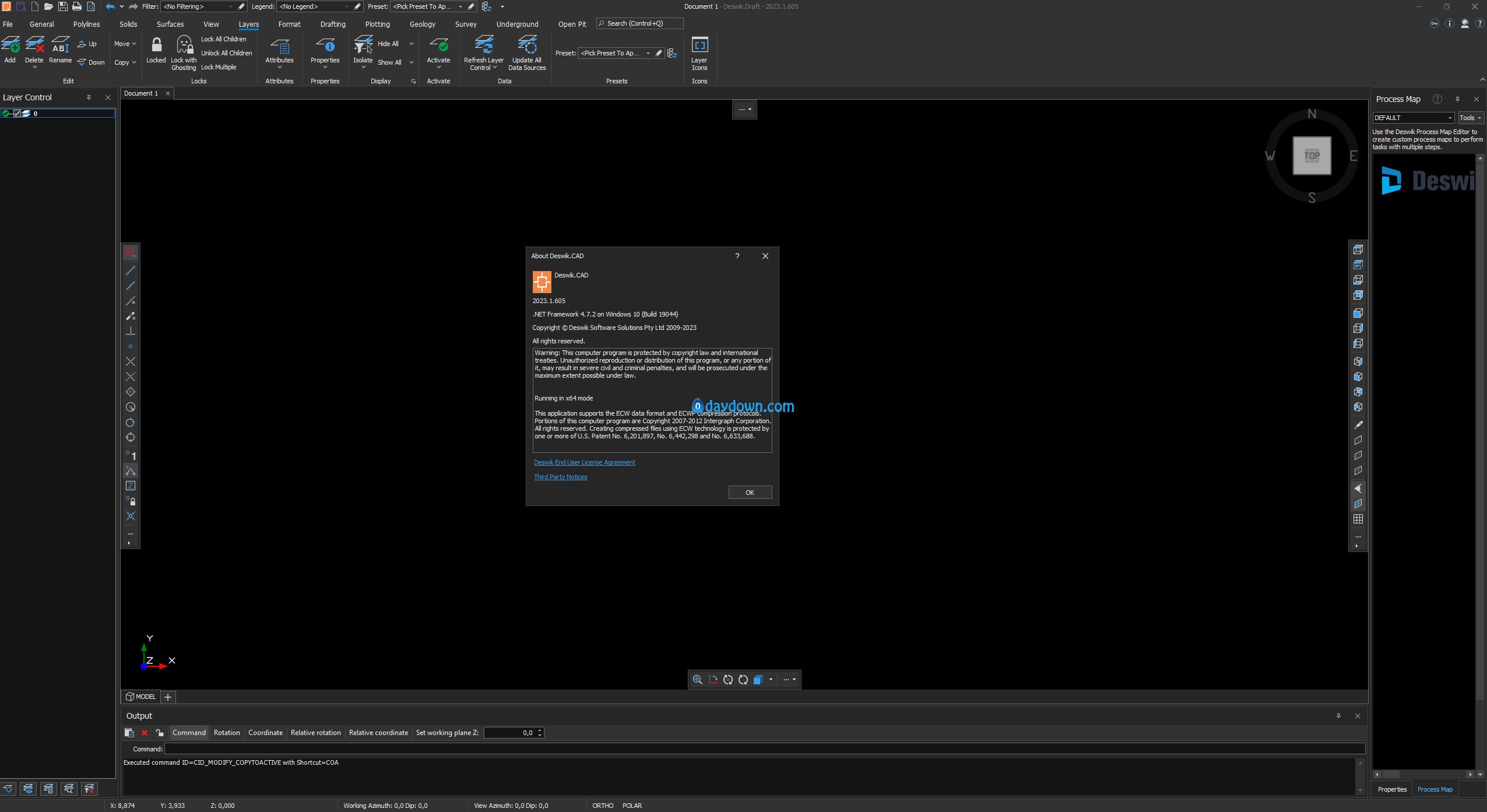The width and height of the screenshot is (1487, 812).
Task: Click the Lock with Ghosting icon
Action: [x=184, y=45]
